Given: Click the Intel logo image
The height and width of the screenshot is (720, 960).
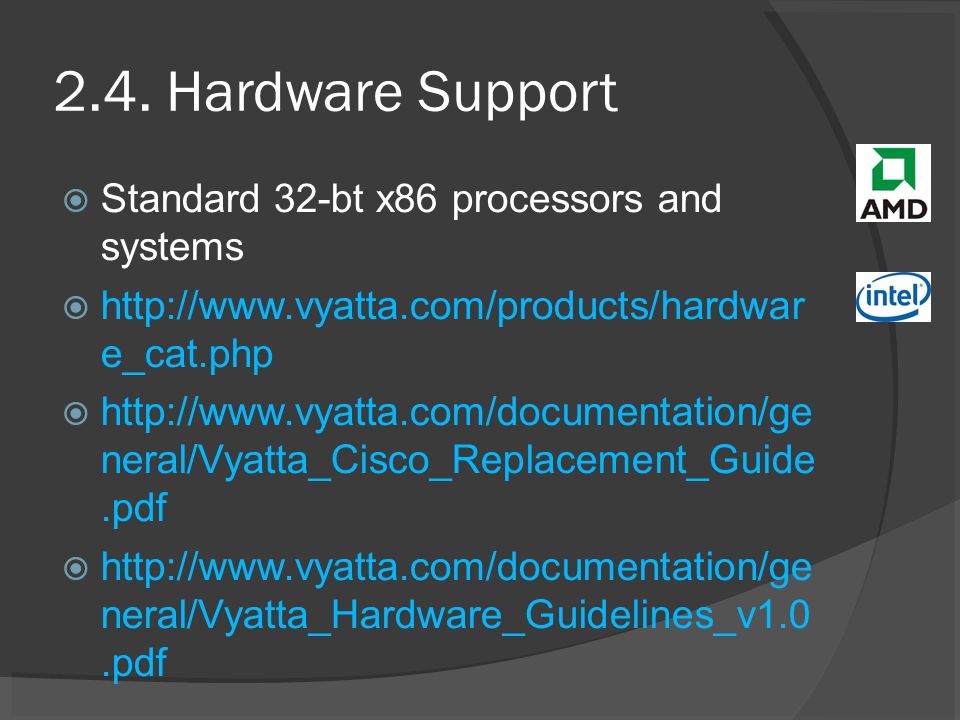Looking at the screenshot, I should pyautogui.click(x=893, y=297).
